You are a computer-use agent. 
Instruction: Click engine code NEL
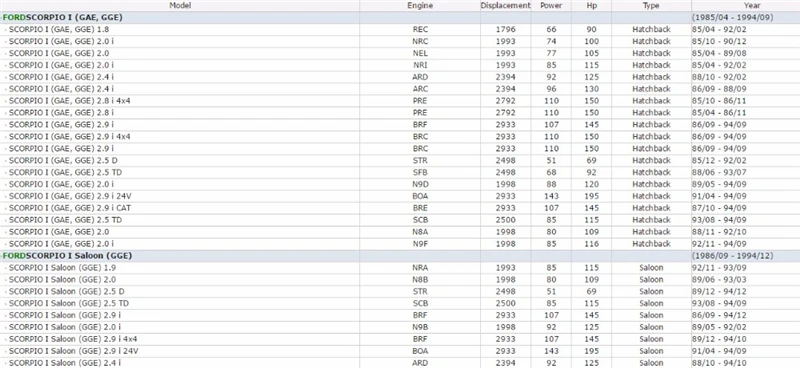[420, 53]
